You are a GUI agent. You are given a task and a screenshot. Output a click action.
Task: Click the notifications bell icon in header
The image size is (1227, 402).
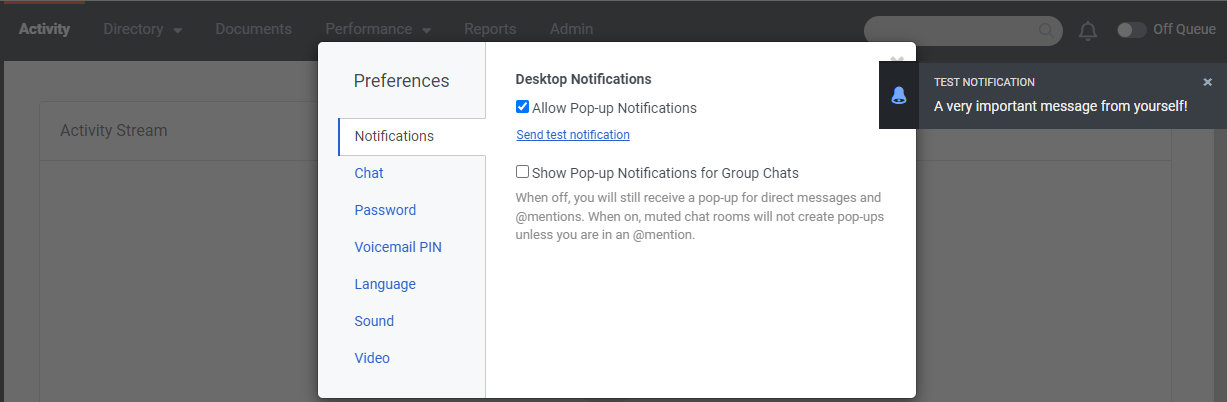pos(1088,30)
